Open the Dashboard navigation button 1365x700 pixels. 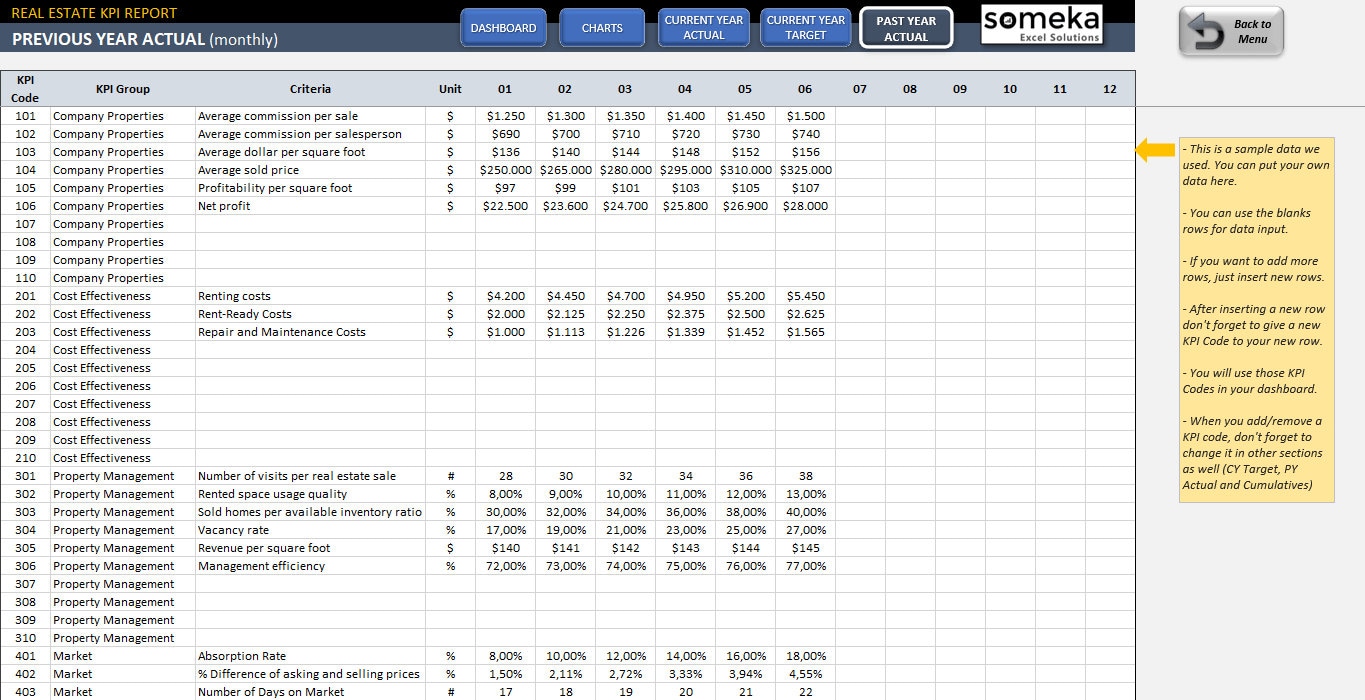coord(503,29)
